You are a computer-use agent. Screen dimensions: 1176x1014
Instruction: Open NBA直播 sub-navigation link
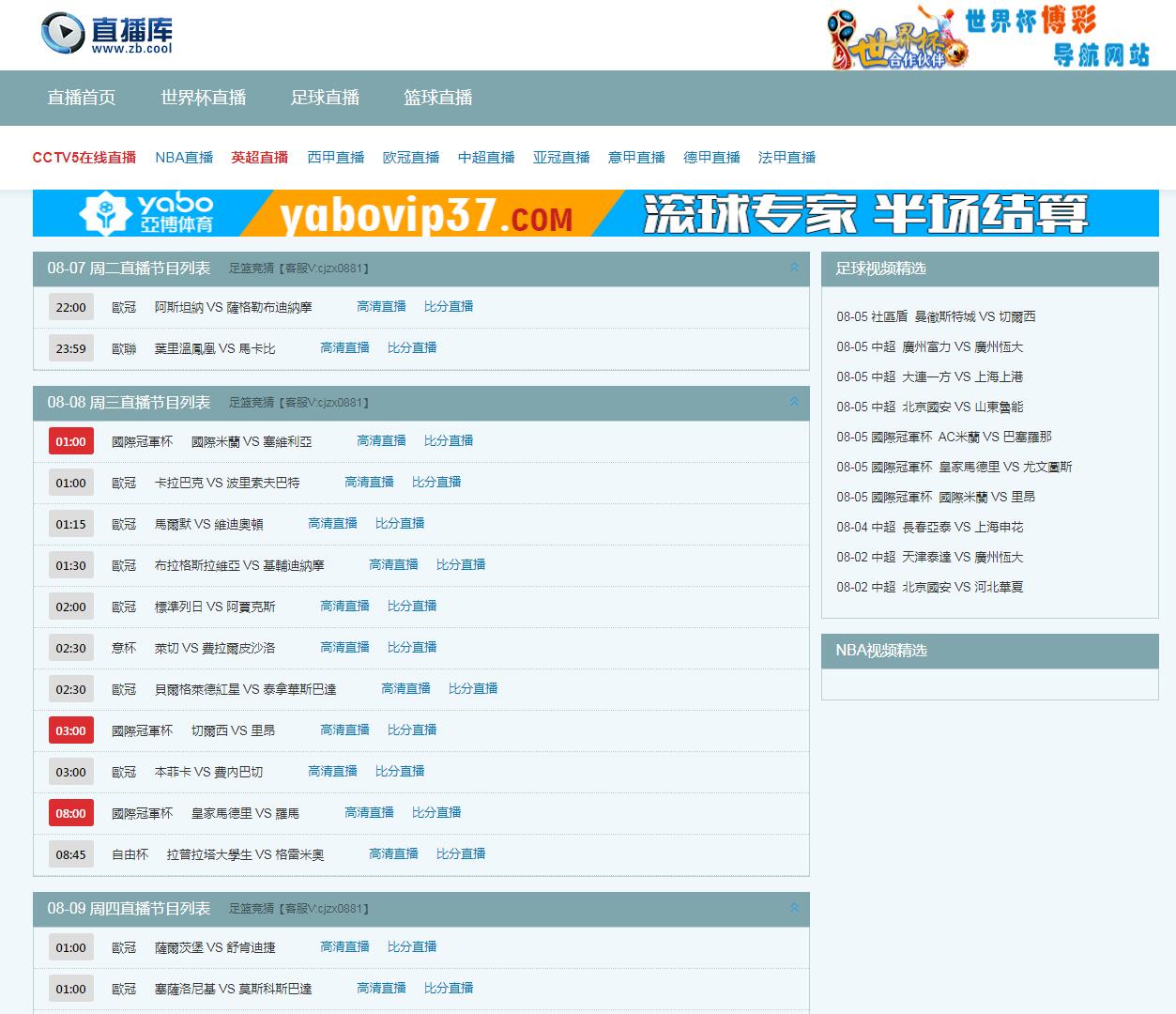point(184,158)
